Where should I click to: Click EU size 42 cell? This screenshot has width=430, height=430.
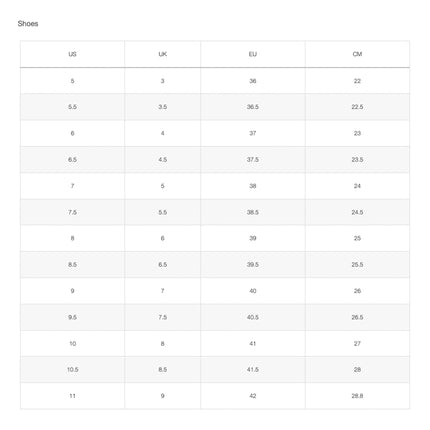click(253, 396)
